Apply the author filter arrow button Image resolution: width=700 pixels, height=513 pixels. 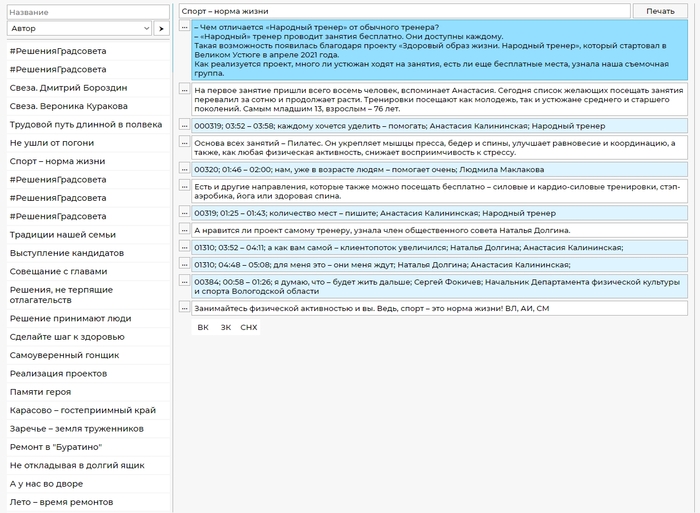point(161,29)
